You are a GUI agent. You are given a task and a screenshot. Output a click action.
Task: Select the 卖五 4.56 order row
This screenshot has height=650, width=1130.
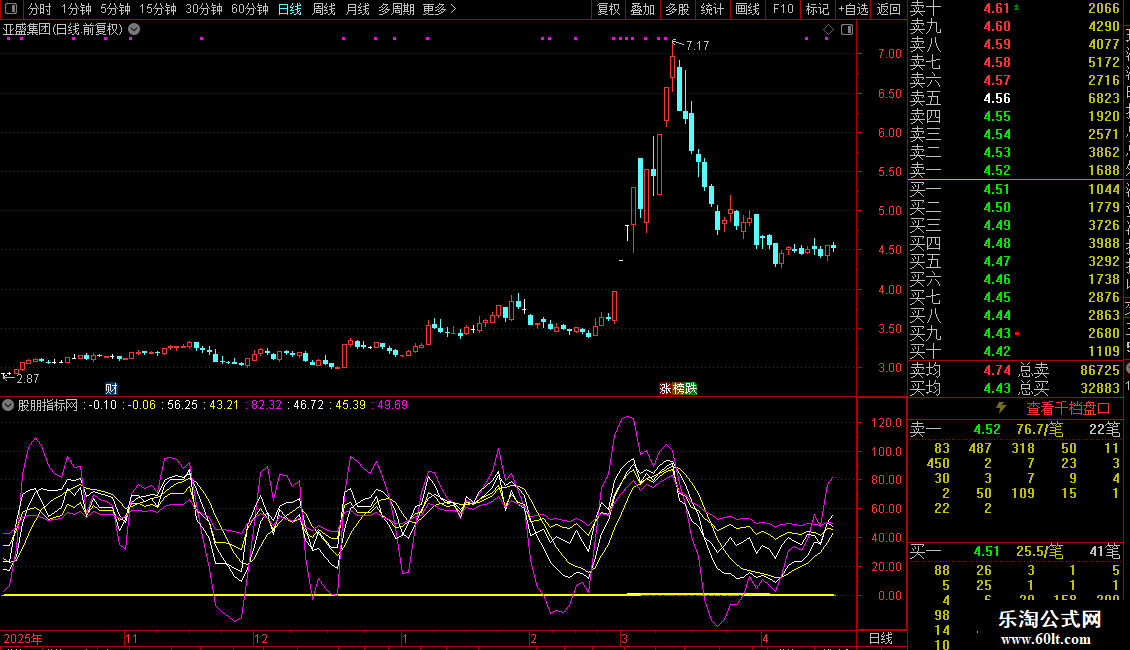click(1015, 98)
